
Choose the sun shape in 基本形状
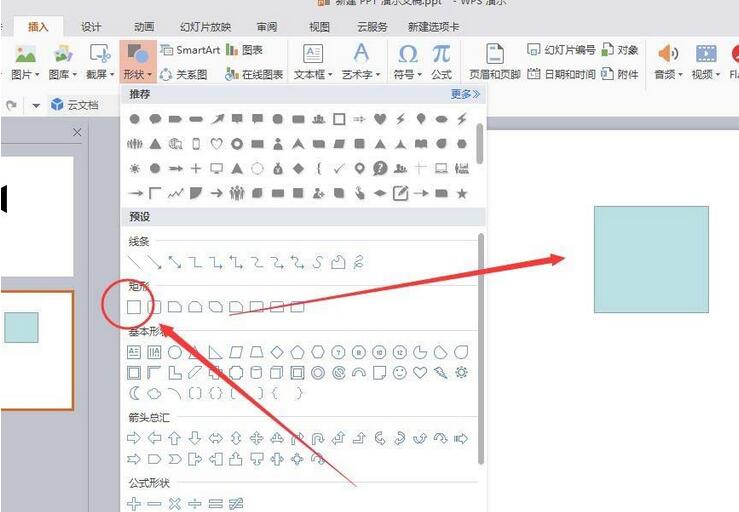click(461, 373)
